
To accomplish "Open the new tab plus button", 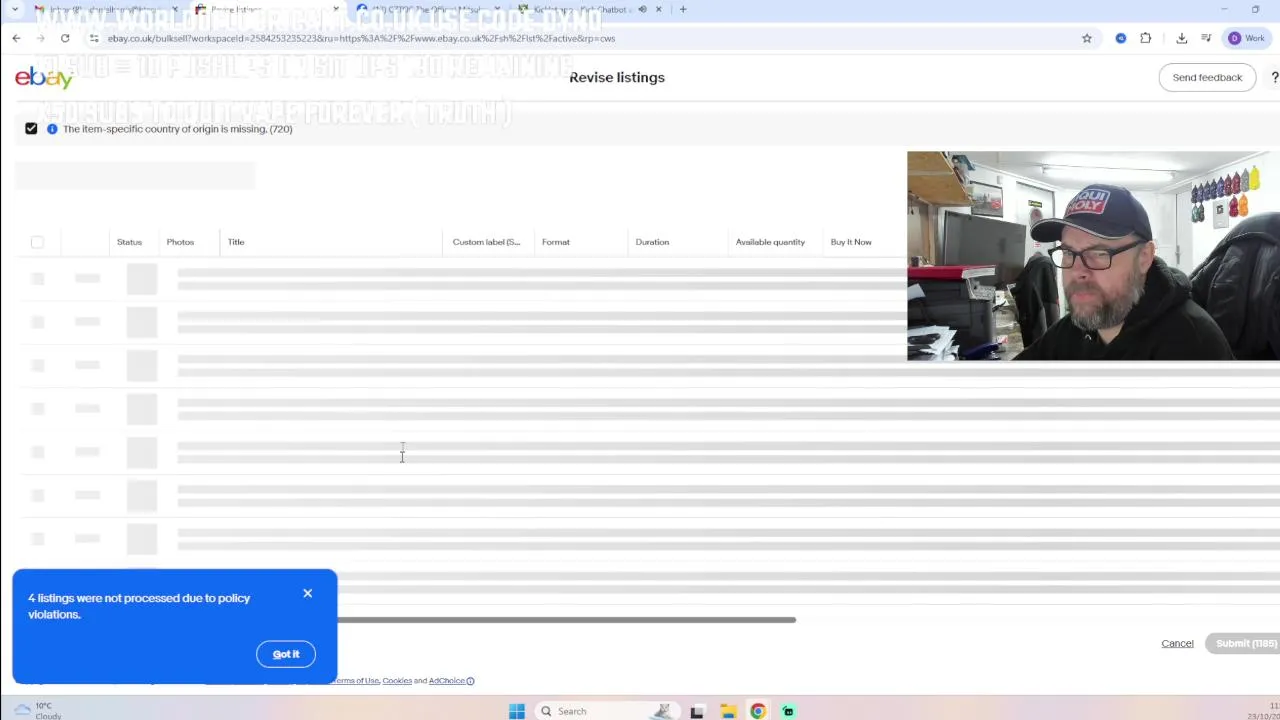I will (x=683, y=9).
